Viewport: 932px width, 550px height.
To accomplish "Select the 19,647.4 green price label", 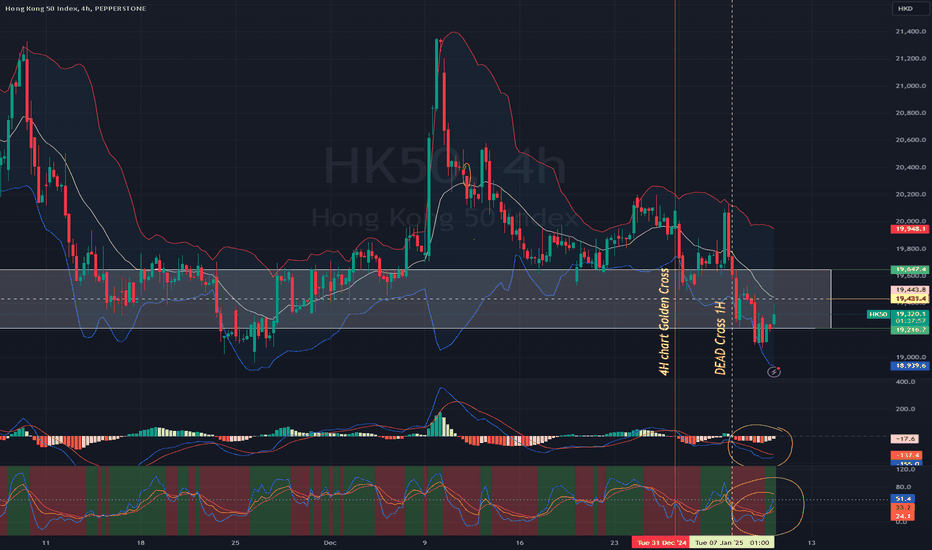I will tap(910, 269).
